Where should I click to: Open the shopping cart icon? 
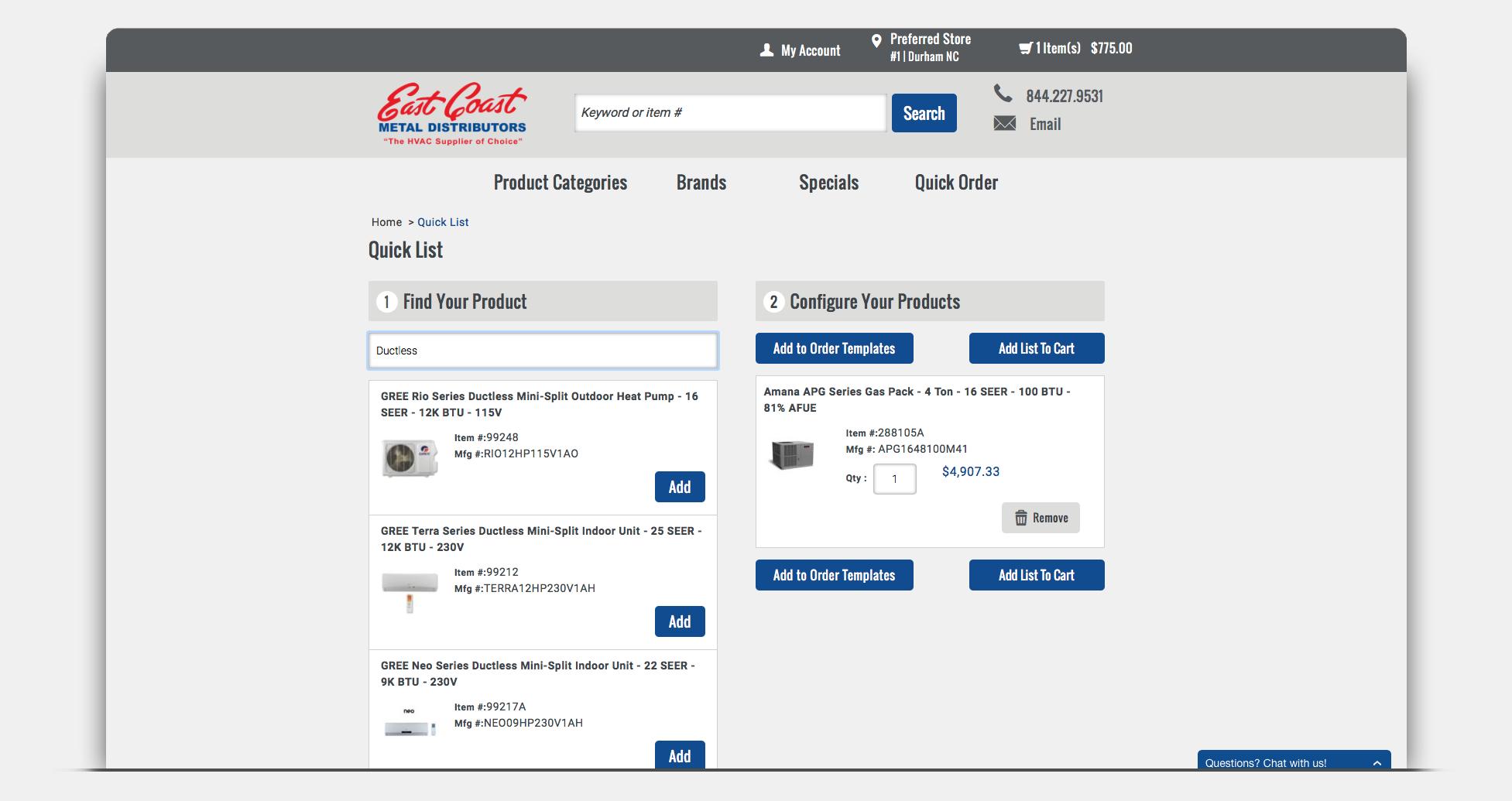coord(1025,48)
